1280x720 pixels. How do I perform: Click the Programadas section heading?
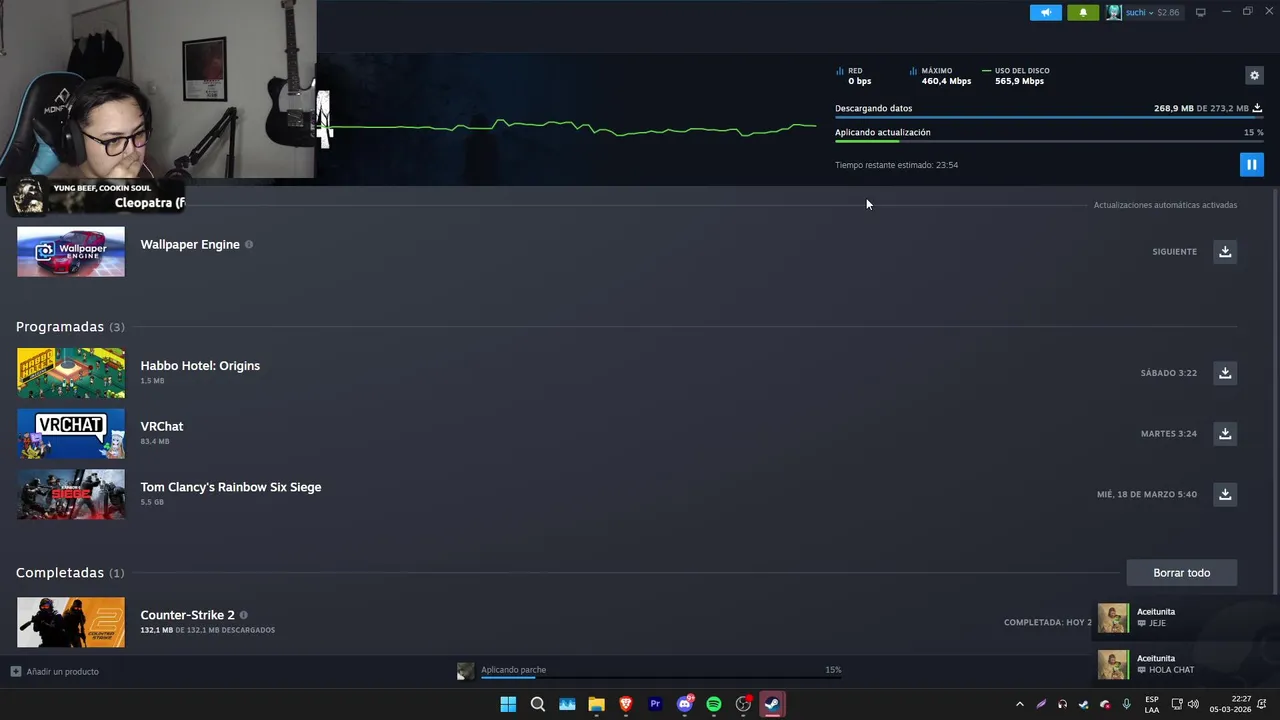click(x=60, y=327)
